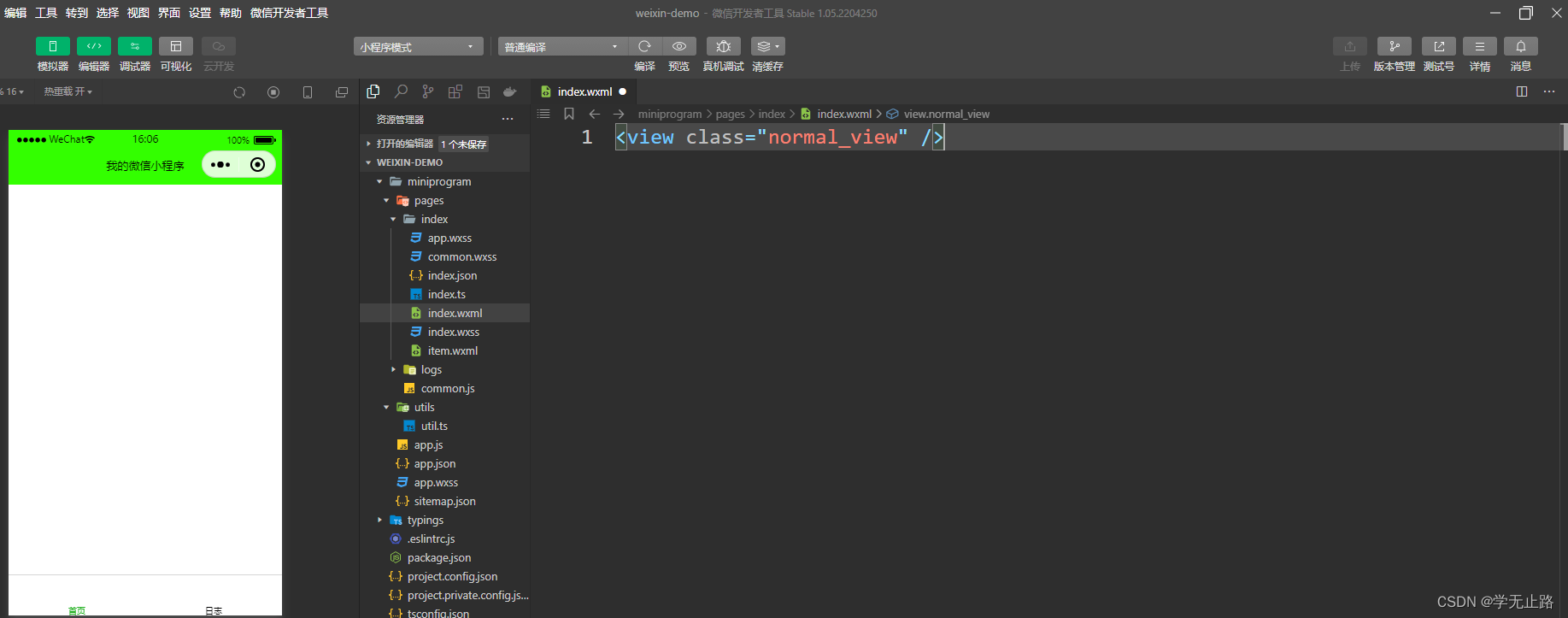Open the 界面 menu

pyautogui.click(x=169, y=13)
